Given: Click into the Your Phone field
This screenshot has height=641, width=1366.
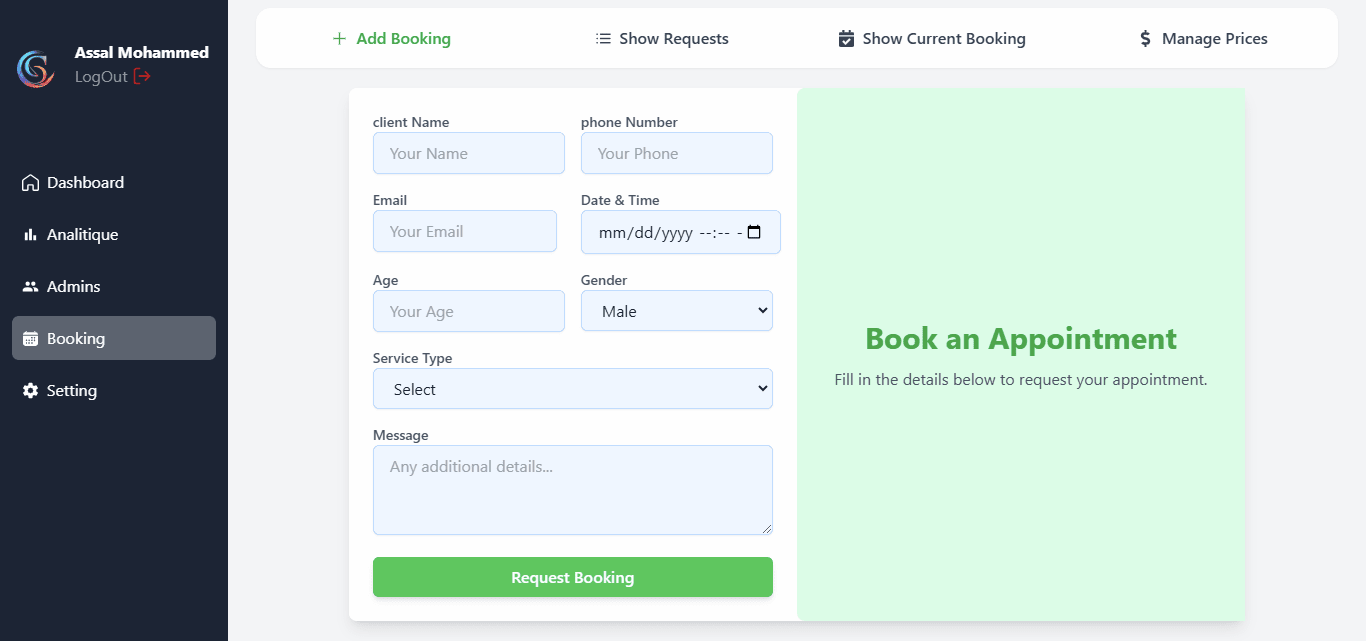Looking at the screenshot, I should (x=677, y=153).
